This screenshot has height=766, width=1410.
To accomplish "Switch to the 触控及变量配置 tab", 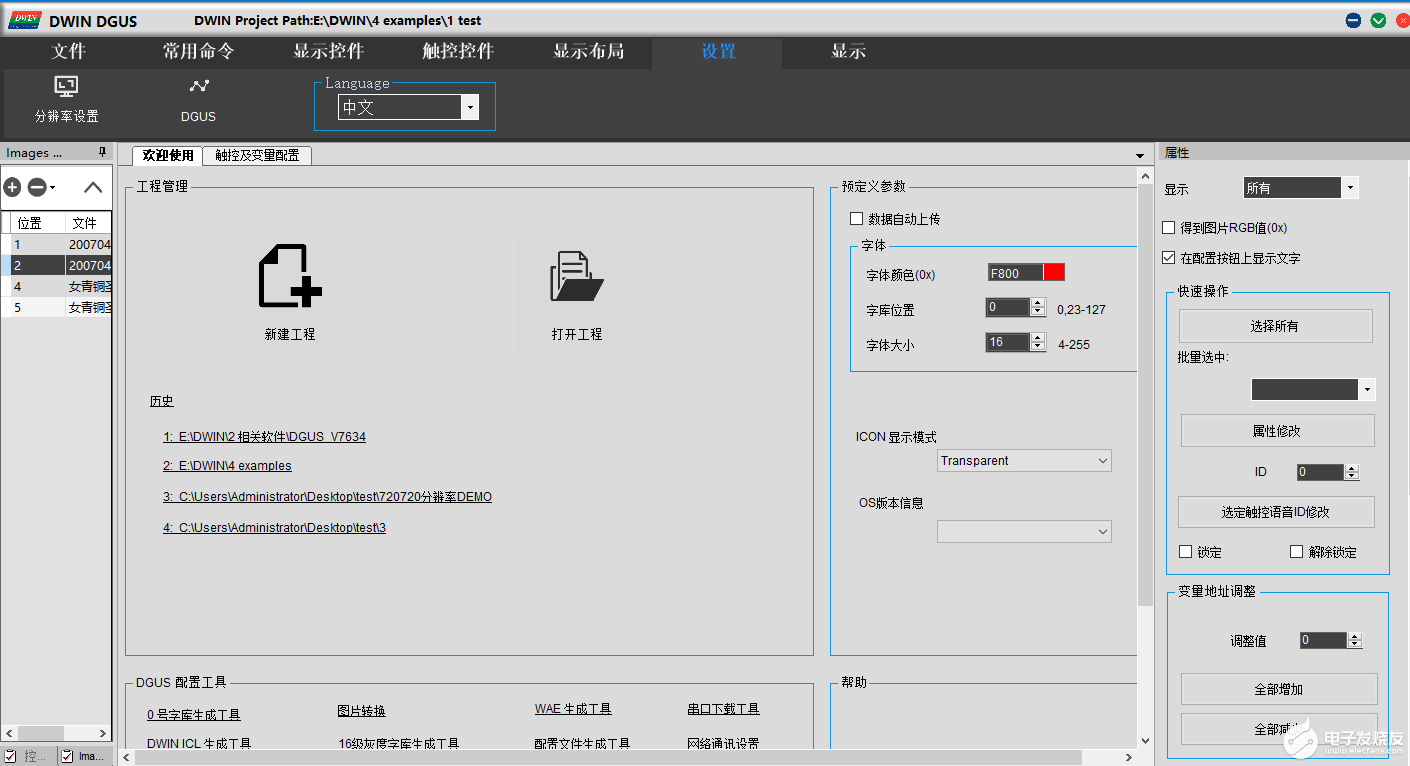I will click(257, 156).
